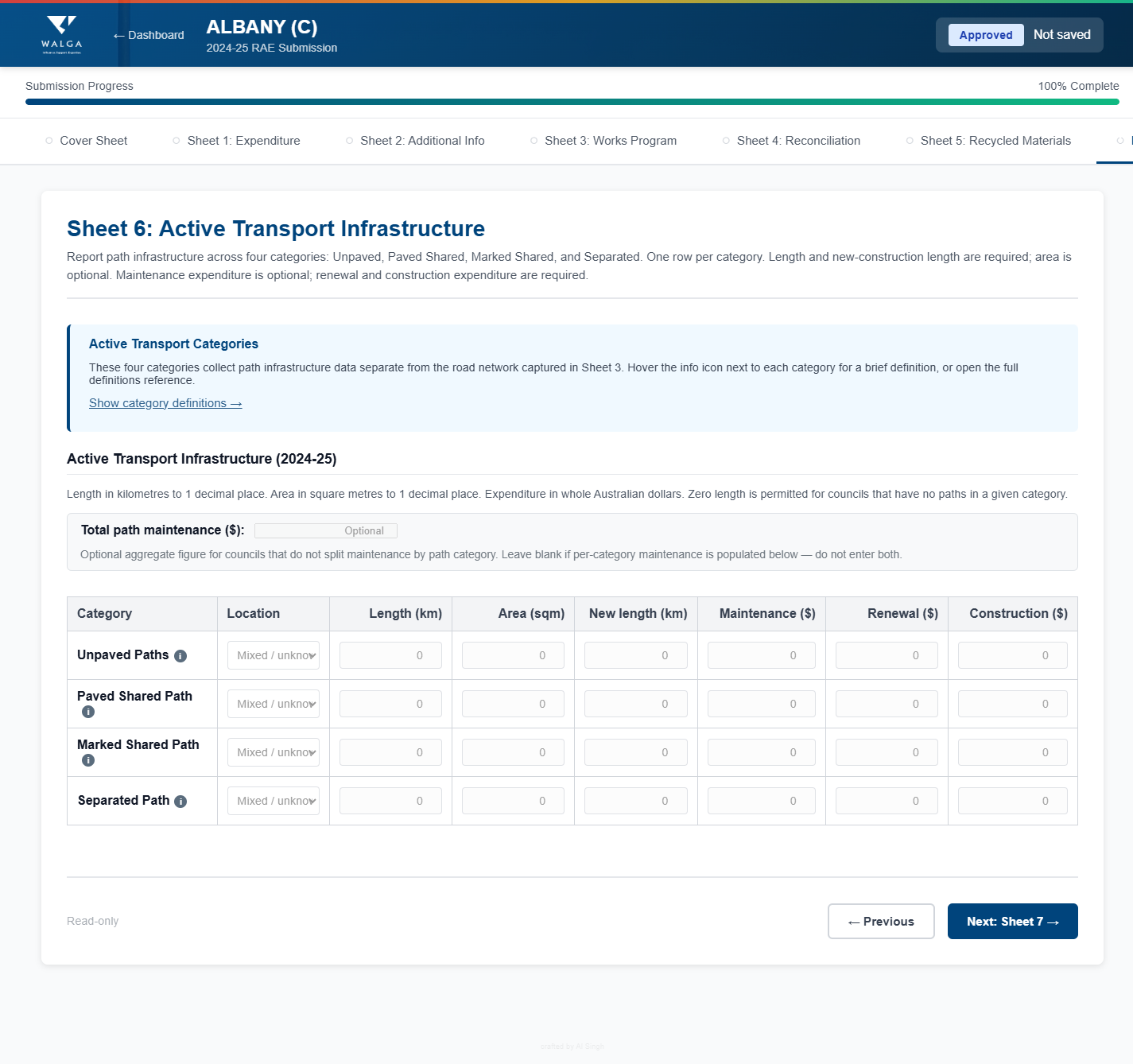Open the Cover Sheet tab

click(86, 141)
